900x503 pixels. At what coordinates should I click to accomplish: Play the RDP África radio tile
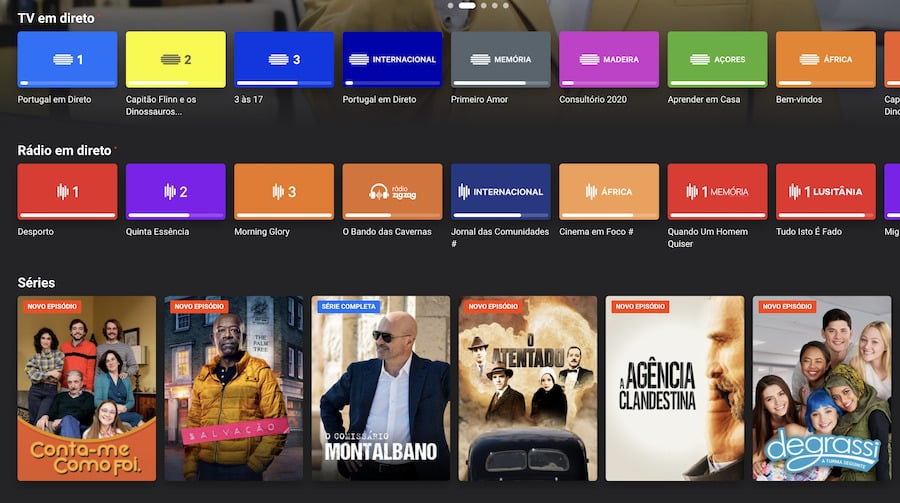point(609,192)
